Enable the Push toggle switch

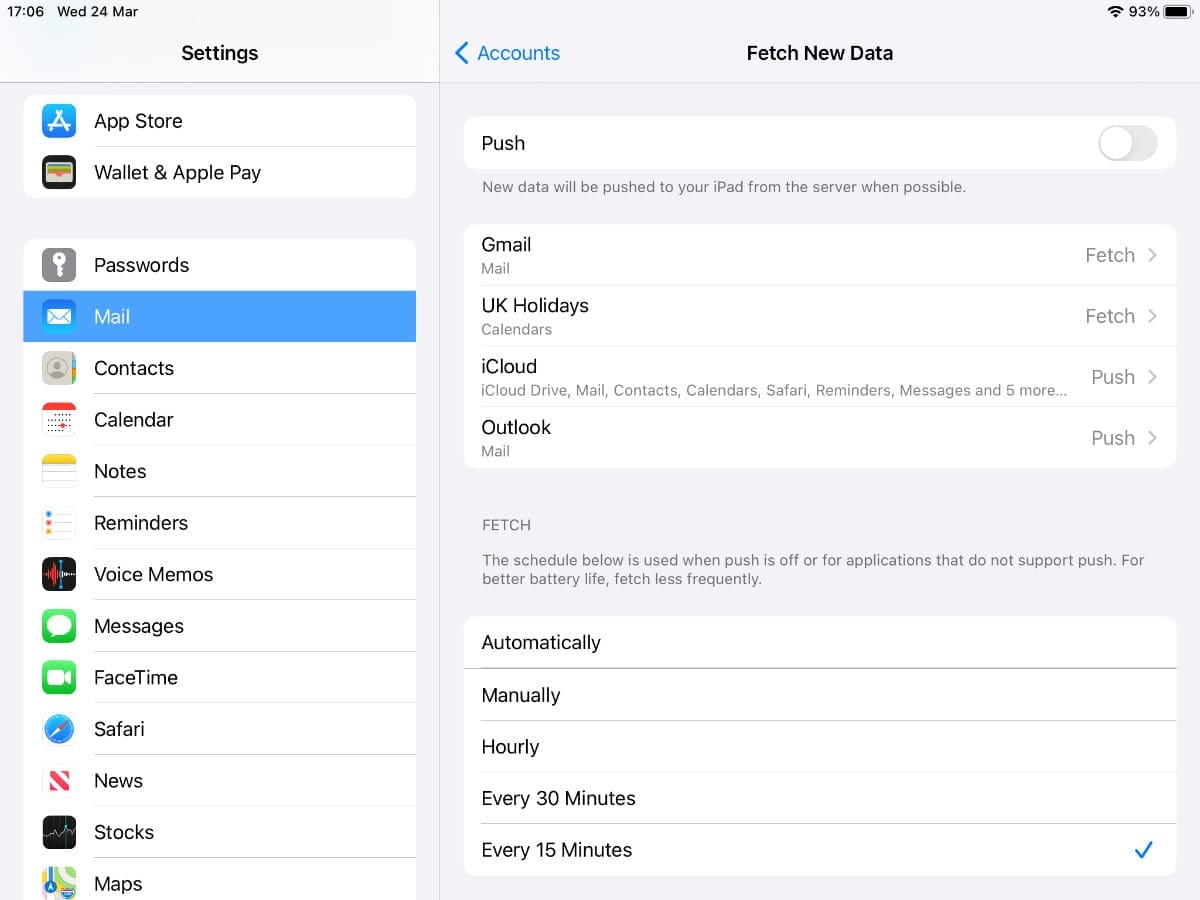point(1127,143)
